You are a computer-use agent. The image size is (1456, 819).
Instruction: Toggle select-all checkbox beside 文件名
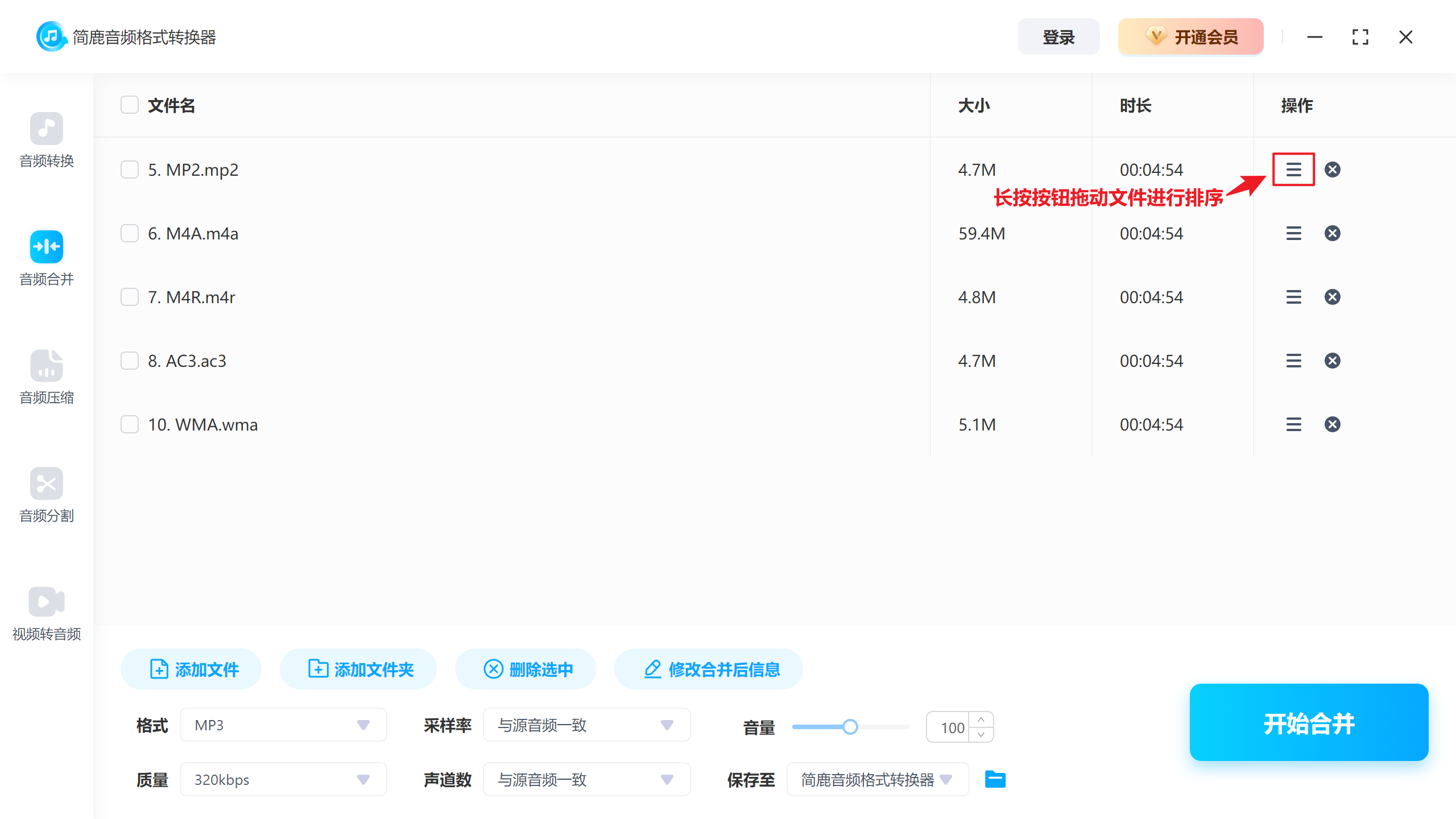(x=130, y=105)
